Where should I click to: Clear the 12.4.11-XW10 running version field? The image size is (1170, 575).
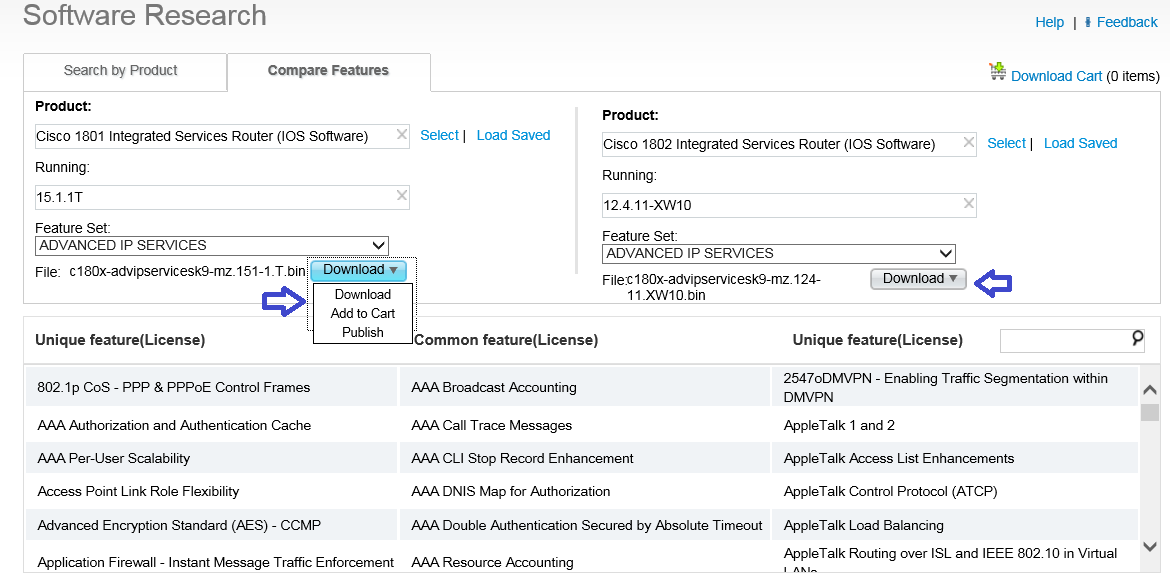point(969,203)
